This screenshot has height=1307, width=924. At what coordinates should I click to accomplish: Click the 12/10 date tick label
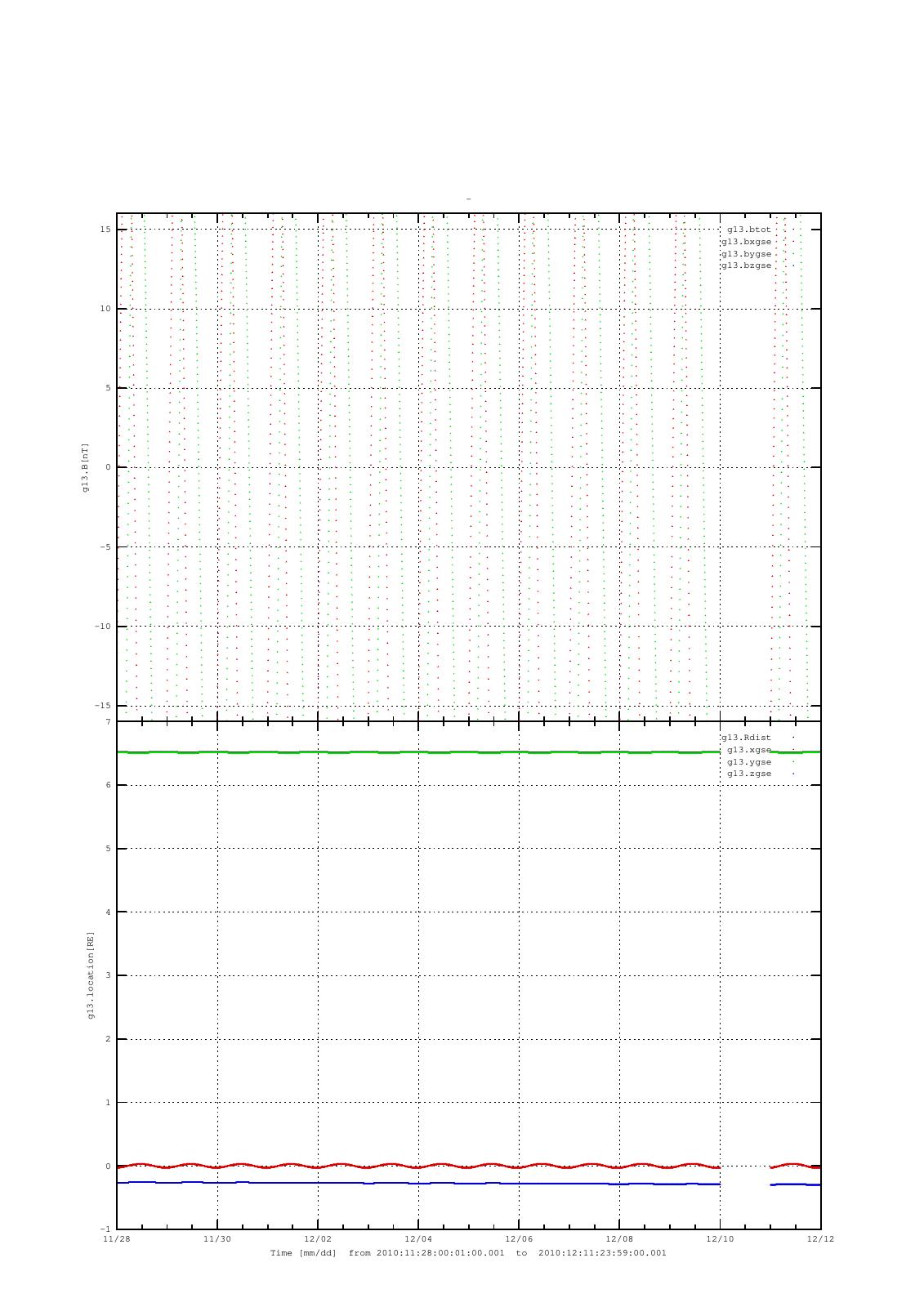pos(720,1239)
